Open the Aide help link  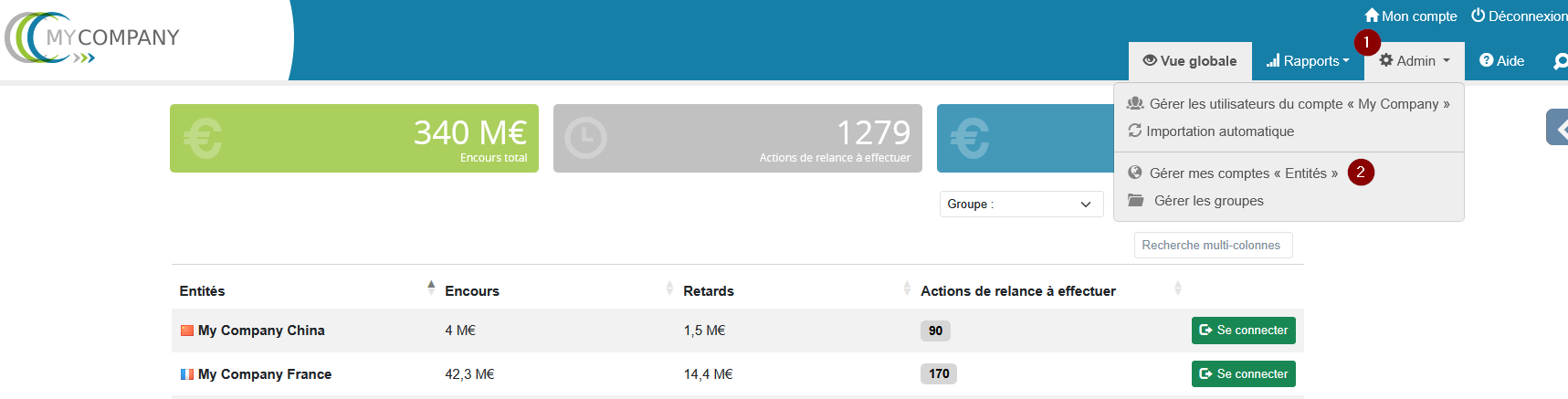pos(1501,61)
